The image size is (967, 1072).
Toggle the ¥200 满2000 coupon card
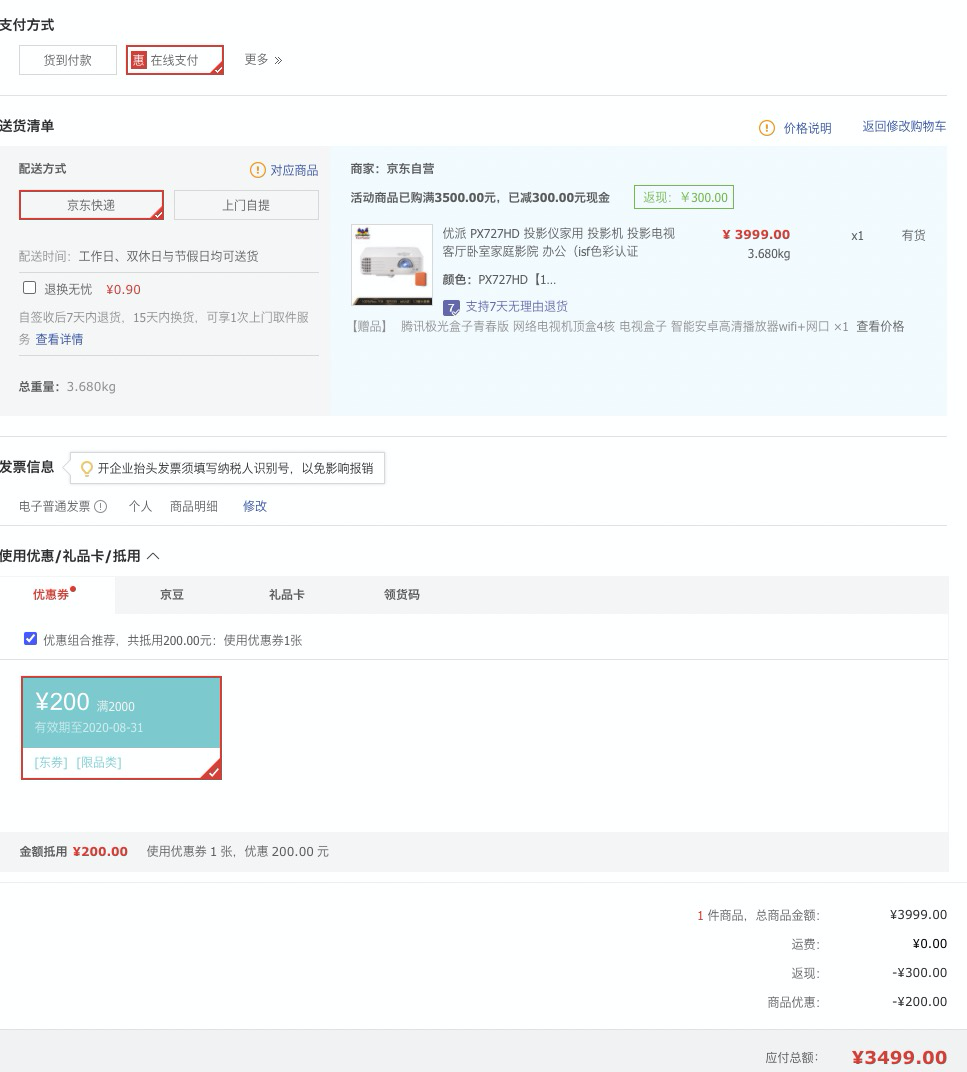coord(122,728)
